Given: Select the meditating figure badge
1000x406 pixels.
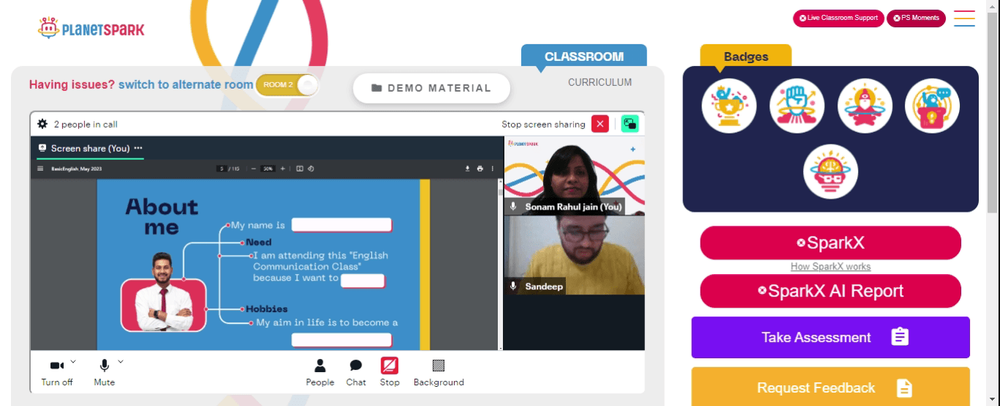Looking at the screenshot, I should (x=865, y=106).
